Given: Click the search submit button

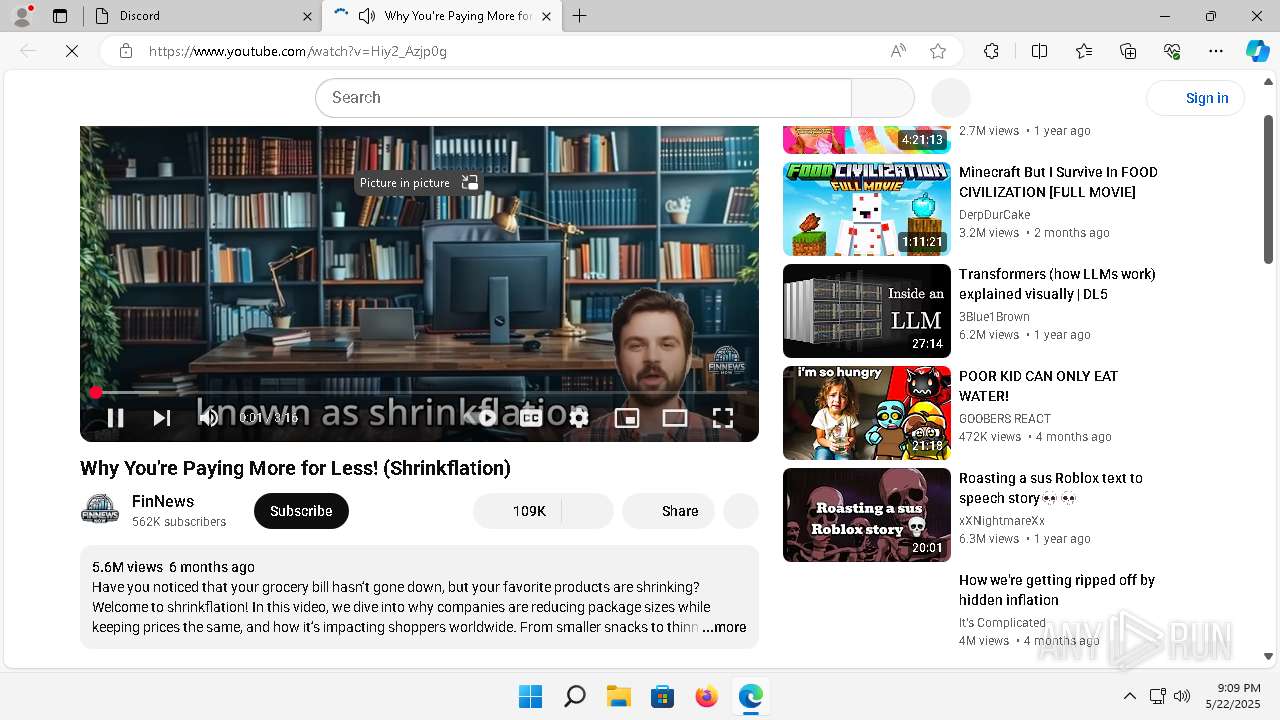Looking at the screenshot, I should tap(883, 98).
